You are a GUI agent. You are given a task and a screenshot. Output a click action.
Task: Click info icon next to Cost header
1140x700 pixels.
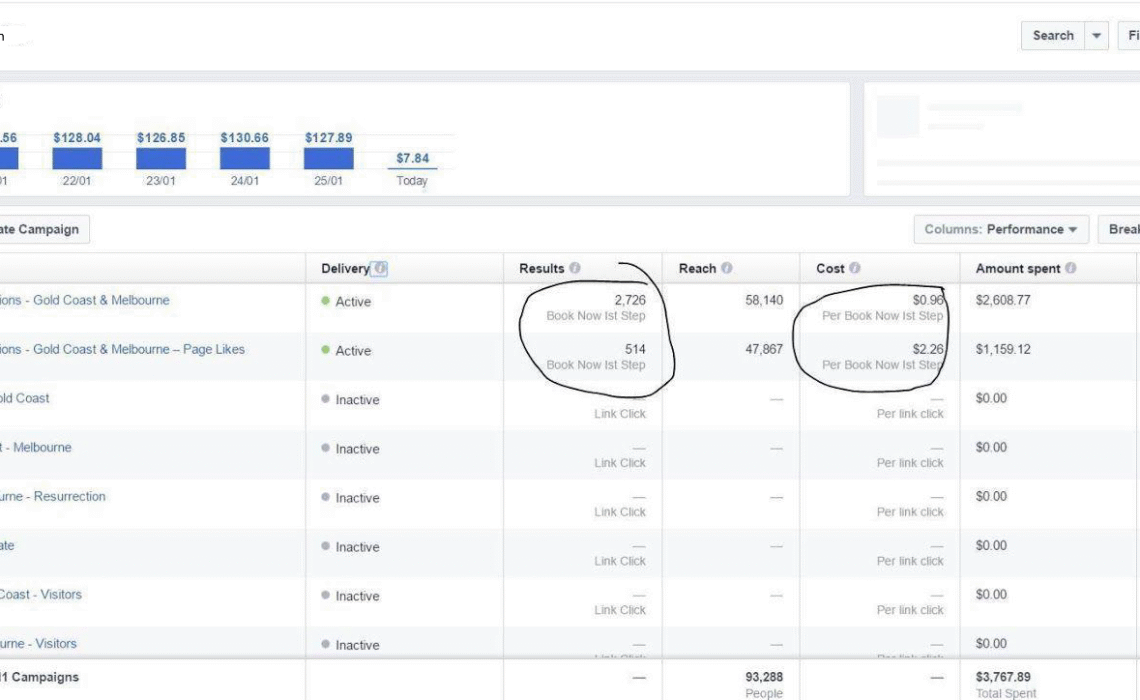[855, 269]
